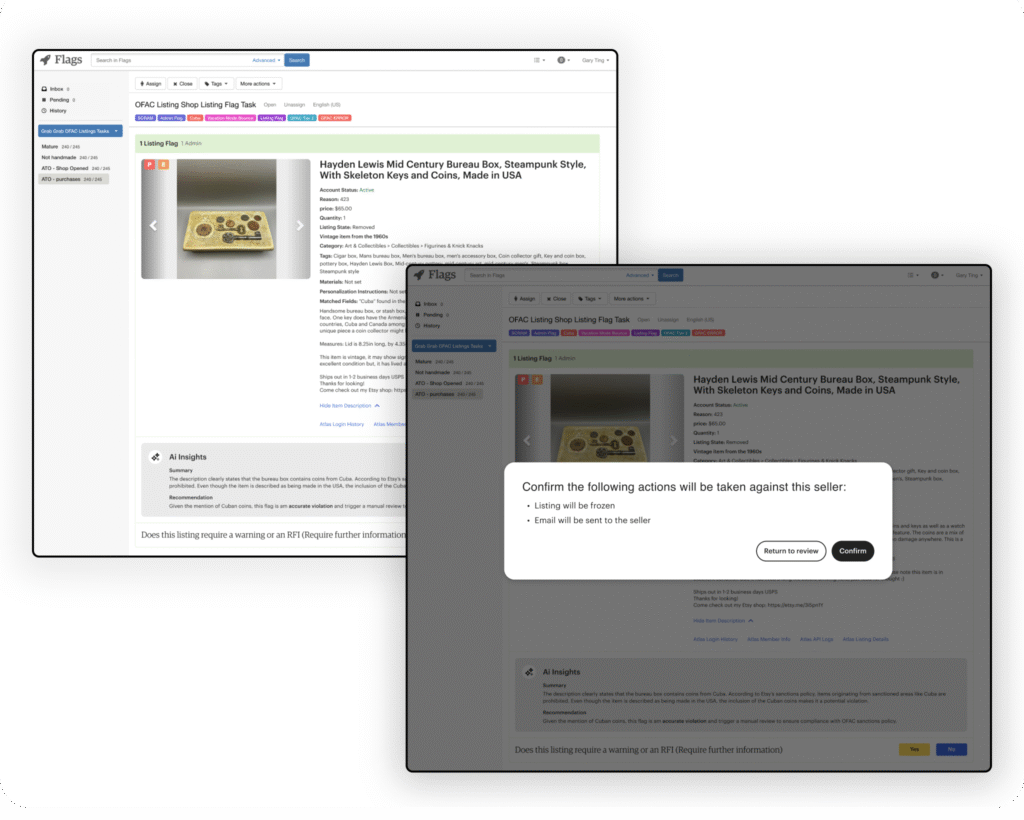
Task: Show the previous listing photo with the left arrow
Action: coord(153,226)
